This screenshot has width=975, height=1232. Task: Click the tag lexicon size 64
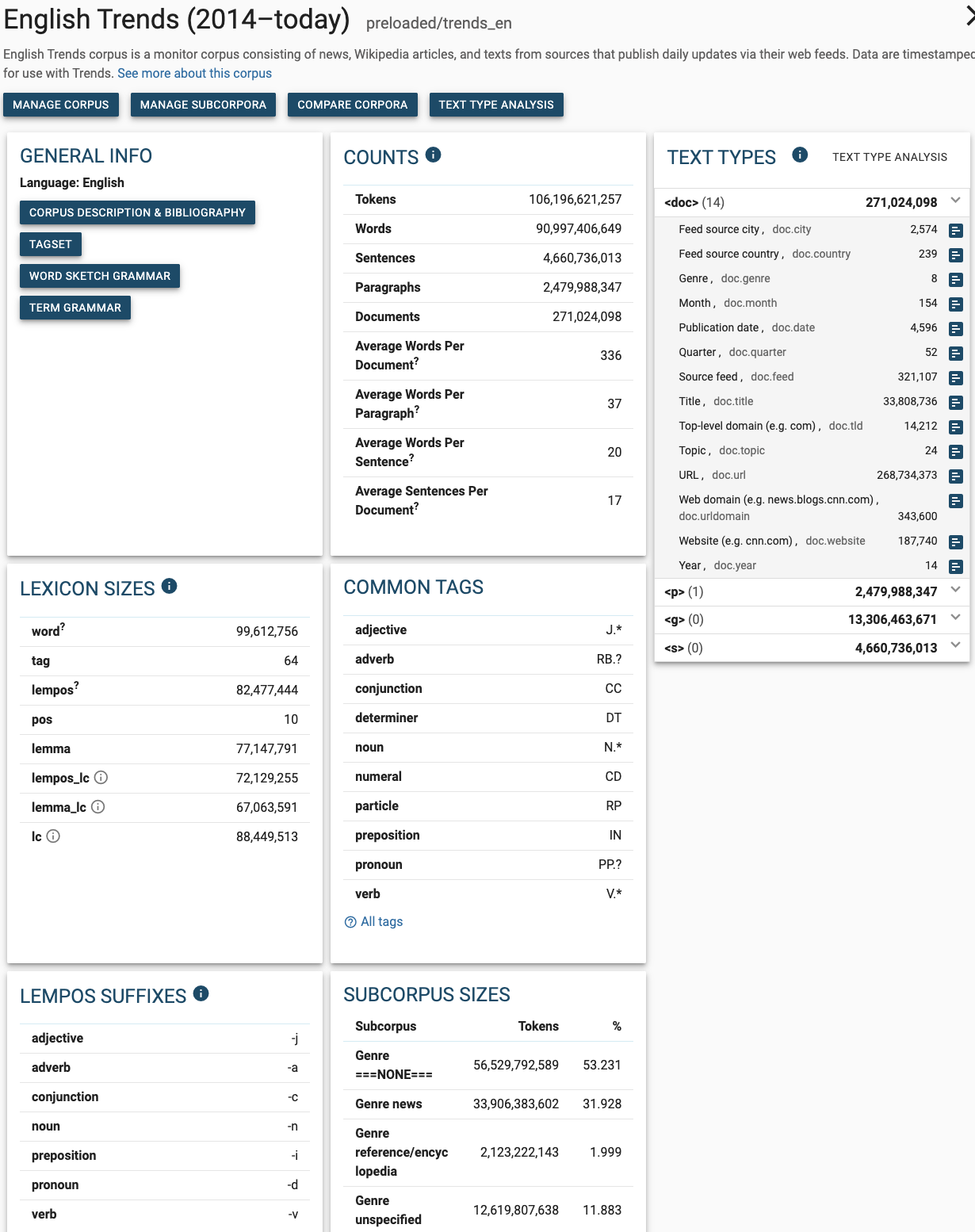click(x=291, y=660)
